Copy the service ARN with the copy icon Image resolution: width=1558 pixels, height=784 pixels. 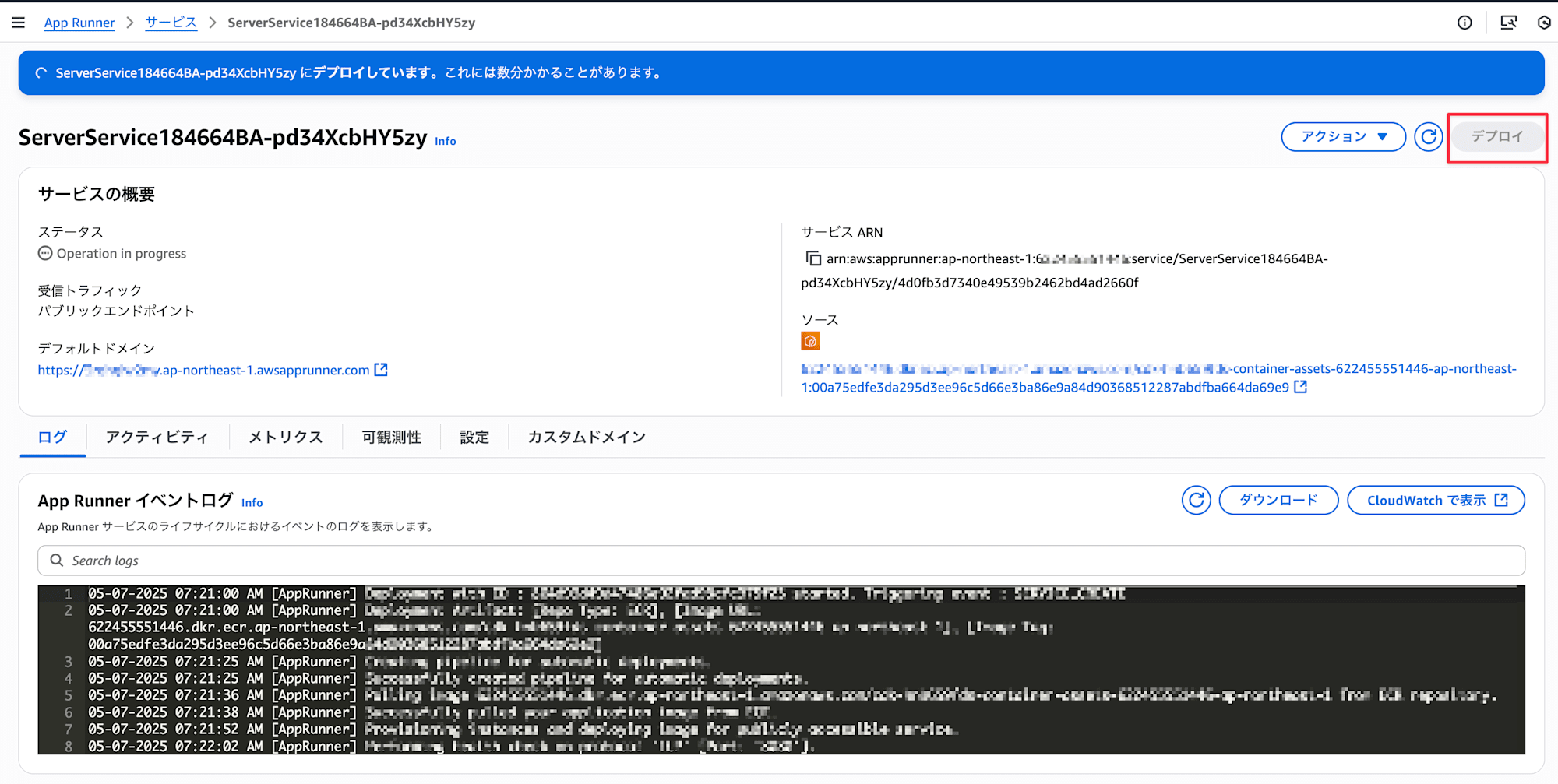click(812, 258)
